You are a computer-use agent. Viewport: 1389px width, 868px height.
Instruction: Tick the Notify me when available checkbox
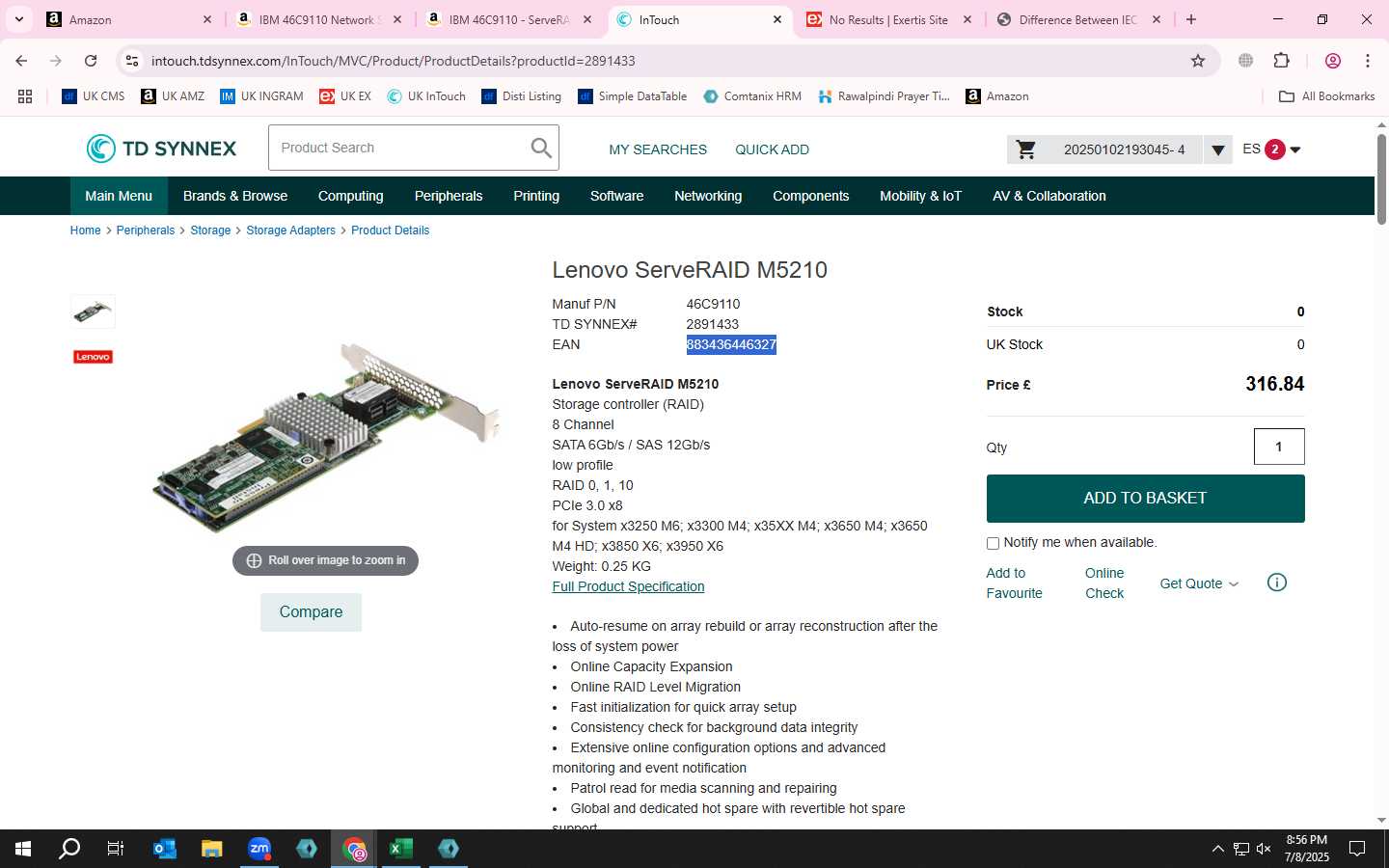pyautogui.click(x=993, y=543)
